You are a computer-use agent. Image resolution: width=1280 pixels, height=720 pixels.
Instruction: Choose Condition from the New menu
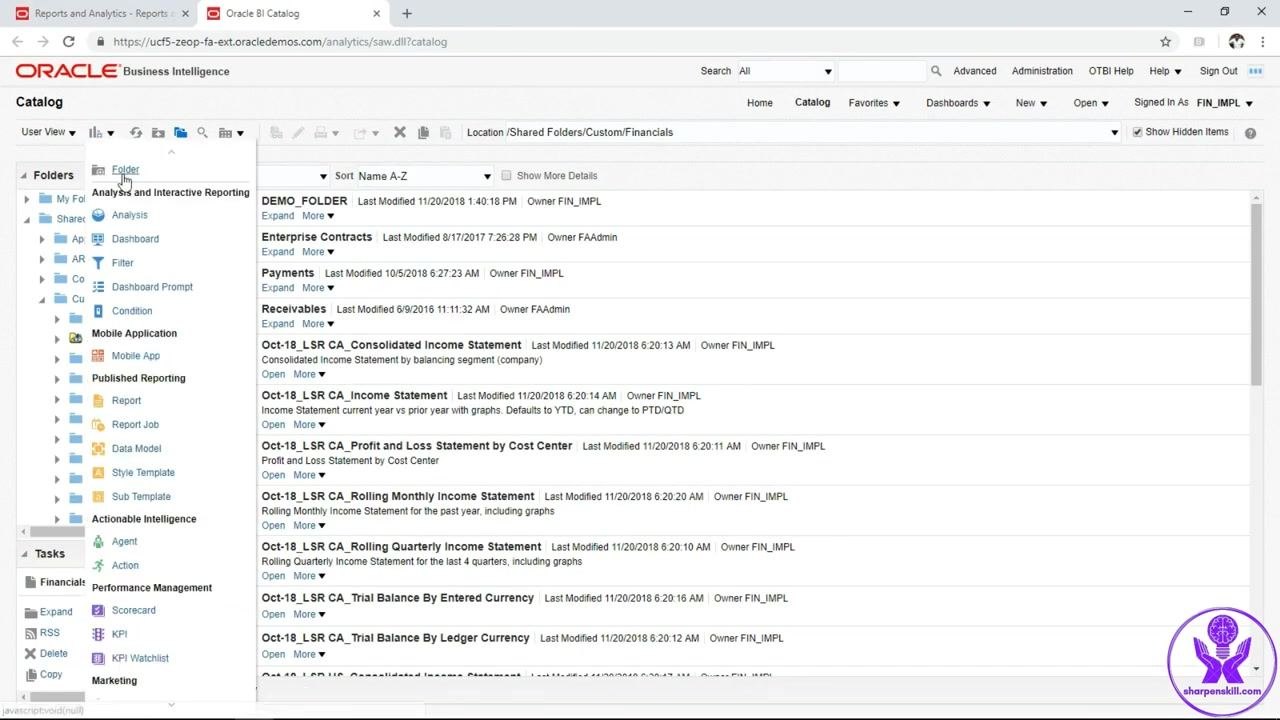[132, 311]
